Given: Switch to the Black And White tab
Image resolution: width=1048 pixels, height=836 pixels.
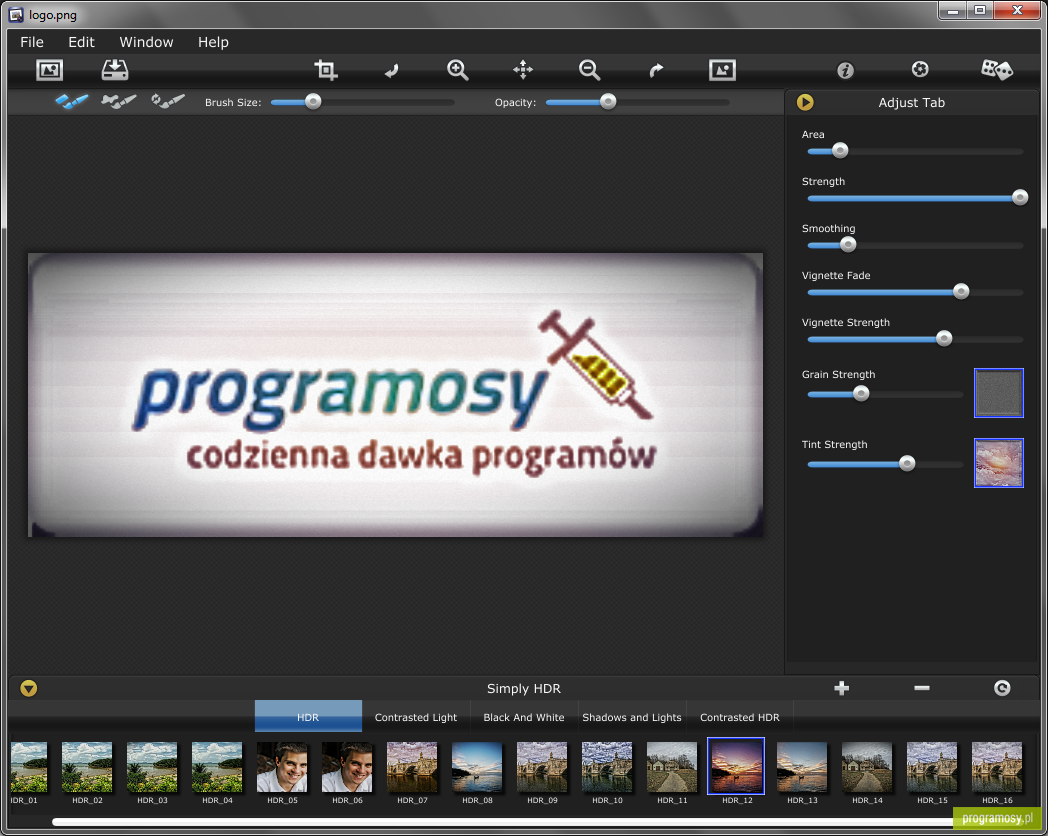Looking at the screenshot, I should pyautogui.click(x=524, y=716).
